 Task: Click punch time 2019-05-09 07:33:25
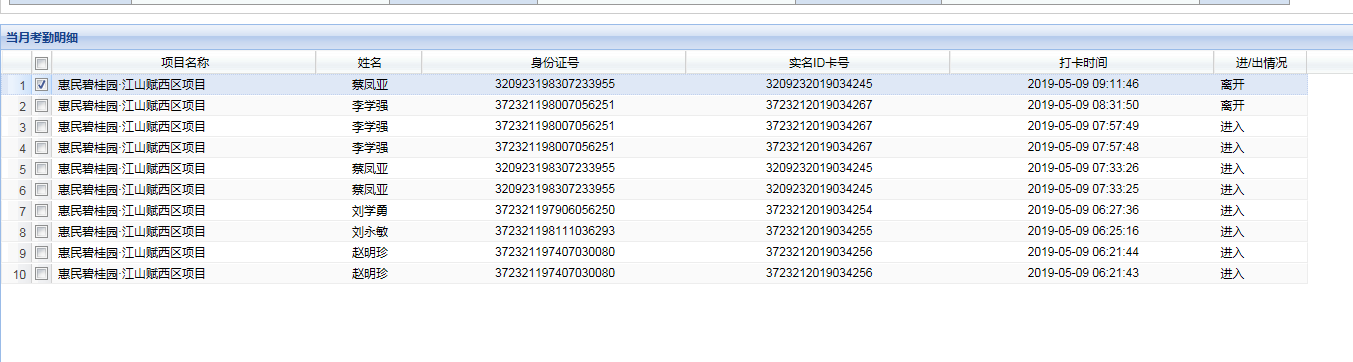tap(1082, 190)
